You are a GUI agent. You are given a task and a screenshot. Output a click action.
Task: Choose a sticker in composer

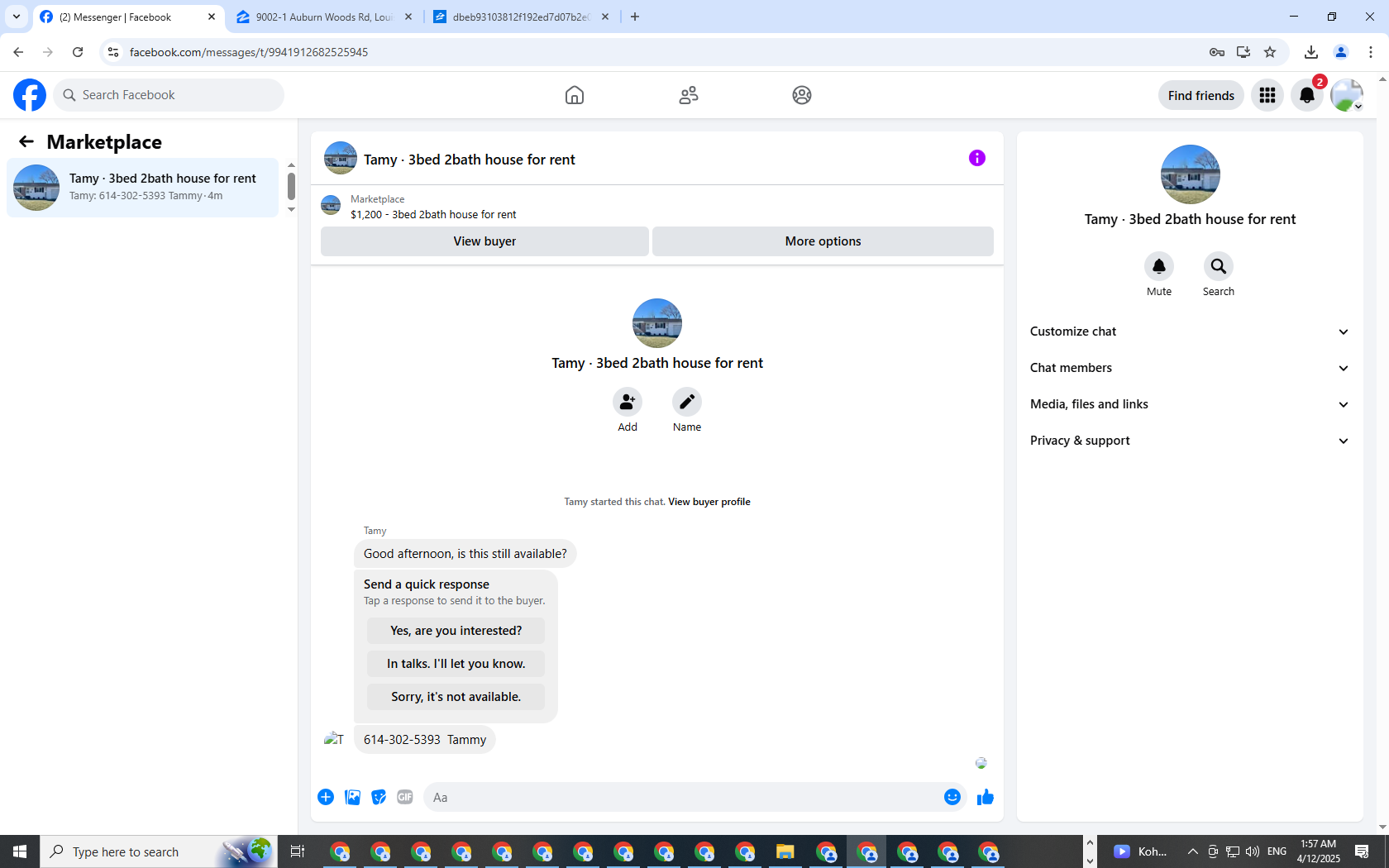coord(379,797)
